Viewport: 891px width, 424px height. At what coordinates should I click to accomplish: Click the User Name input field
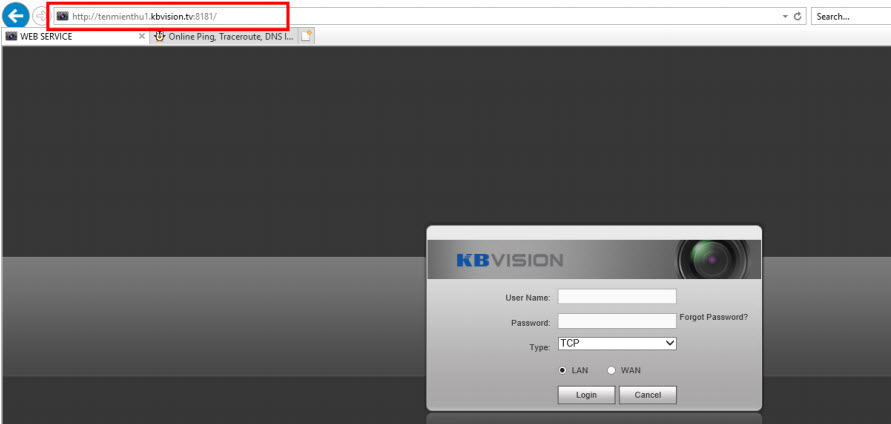[x=617, y=297]
